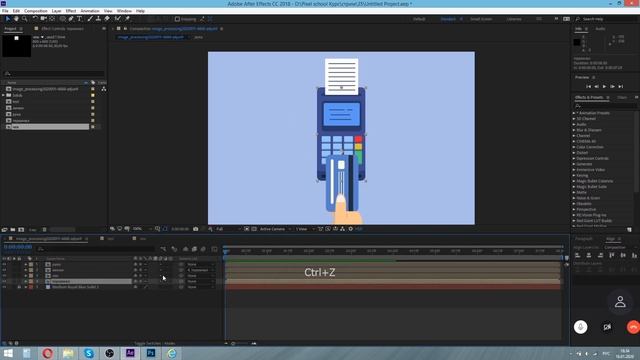The width and height of the screenshot is (640, 360).
Task: Open the Composition menu
Action: point(36,11)
